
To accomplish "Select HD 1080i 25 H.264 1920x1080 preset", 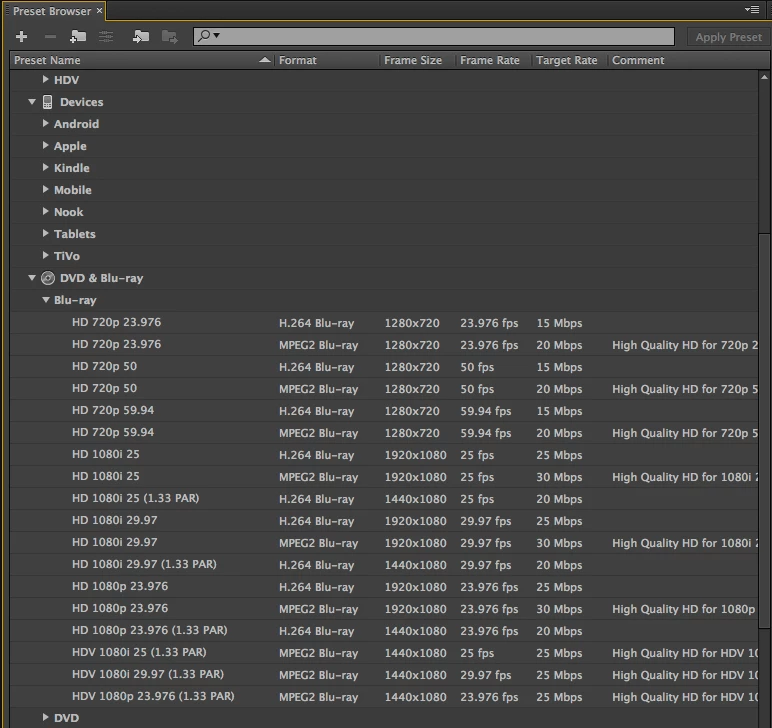I will tap(384, 454).
